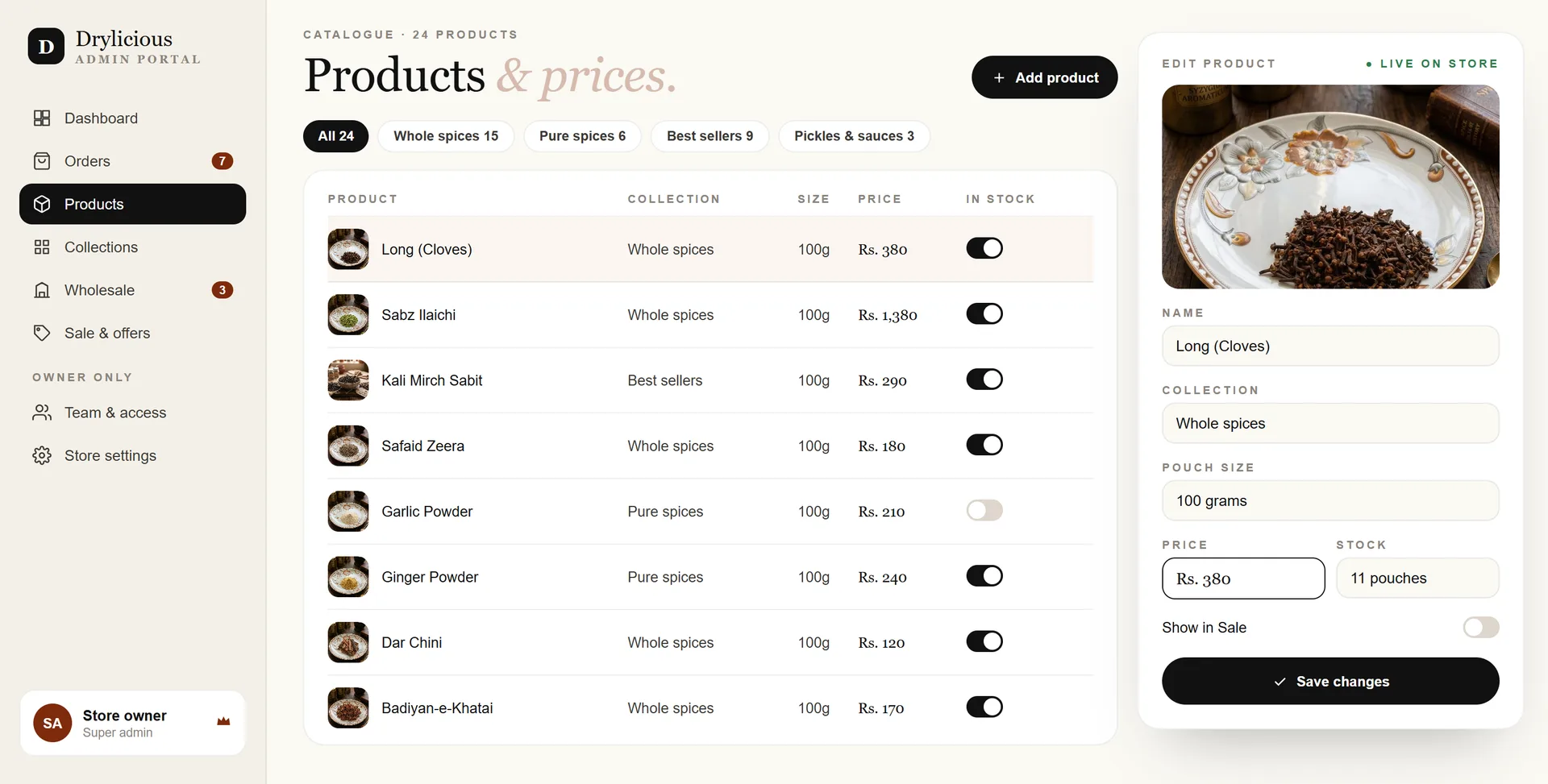This screenshot has width=1548, height=784.
Task: Select the All 24 filter tab
Action: [x=335, y=136]
